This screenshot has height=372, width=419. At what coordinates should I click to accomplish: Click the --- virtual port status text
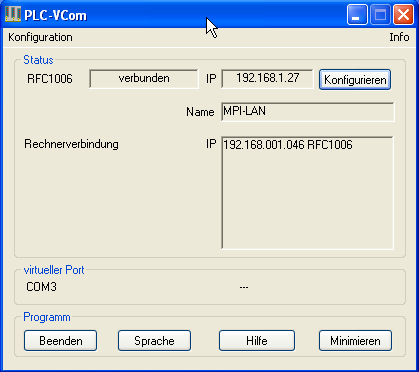click(x=244, y=287)
